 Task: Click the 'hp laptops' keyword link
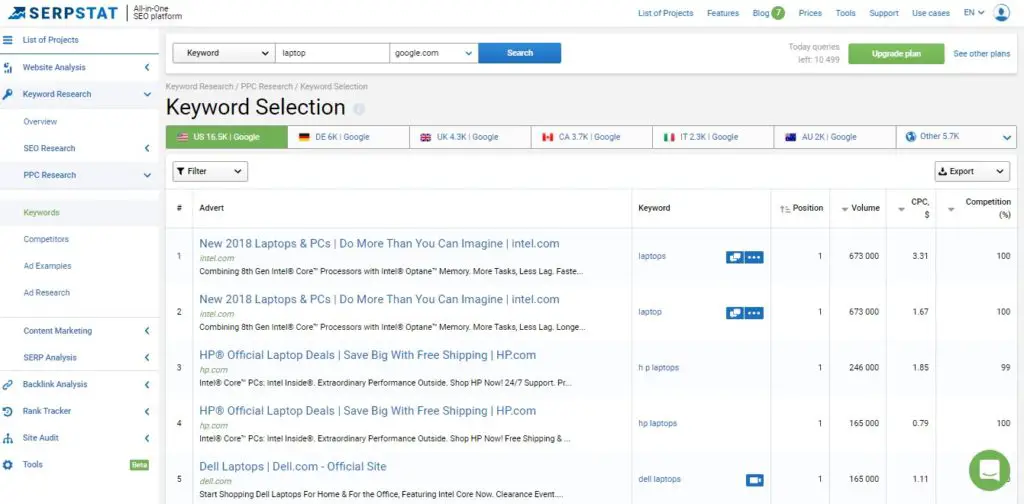[657, 423]
